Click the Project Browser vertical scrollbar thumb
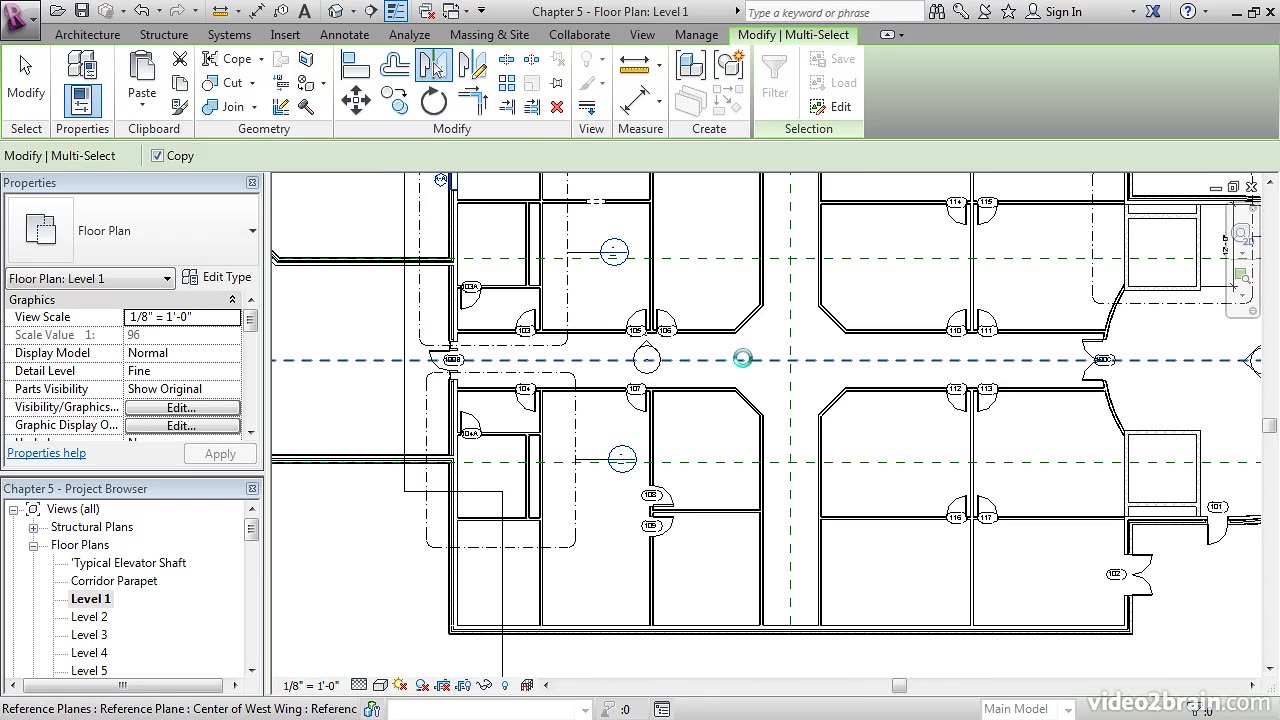This screenshot has height=720, width=1280. coord(251,529)
